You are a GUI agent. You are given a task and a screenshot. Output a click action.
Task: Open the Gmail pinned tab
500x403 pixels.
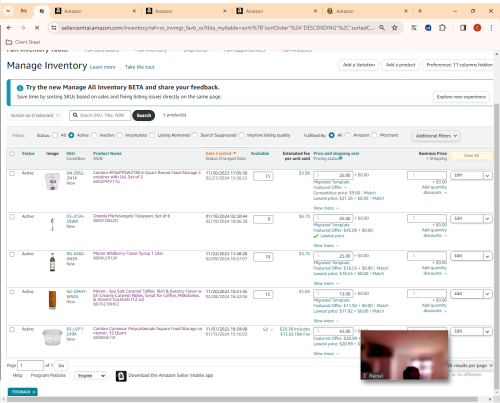click(x=24, y=11)
